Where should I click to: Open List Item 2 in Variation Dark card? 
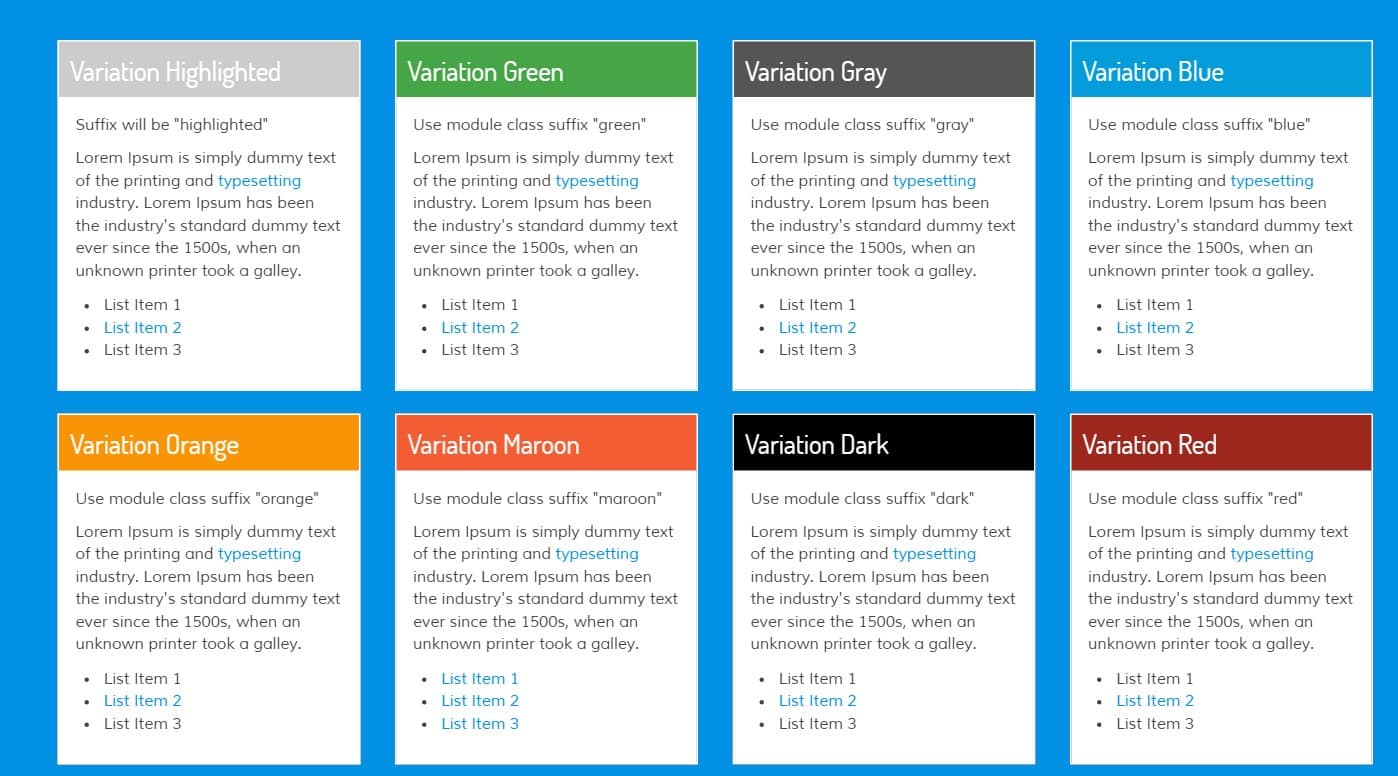(817, 701)
